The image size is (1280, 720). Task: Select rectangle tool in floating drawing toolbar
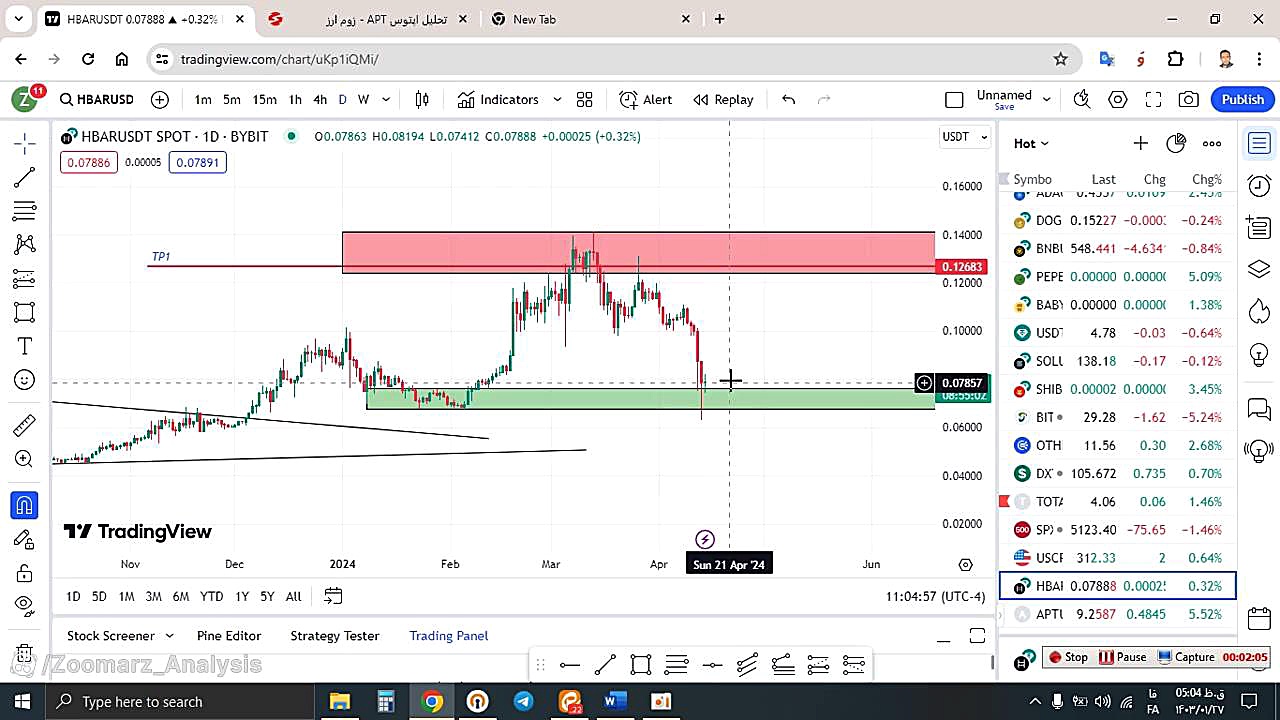pyautogui.click(x=641, y=665)
